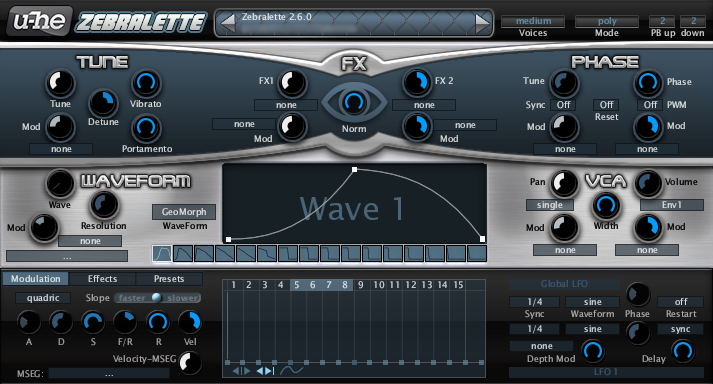Viewport: 713px width, 384px height.
Task: Toggle Global LFO Restart off switch
Action: click(x=681, y=302)
